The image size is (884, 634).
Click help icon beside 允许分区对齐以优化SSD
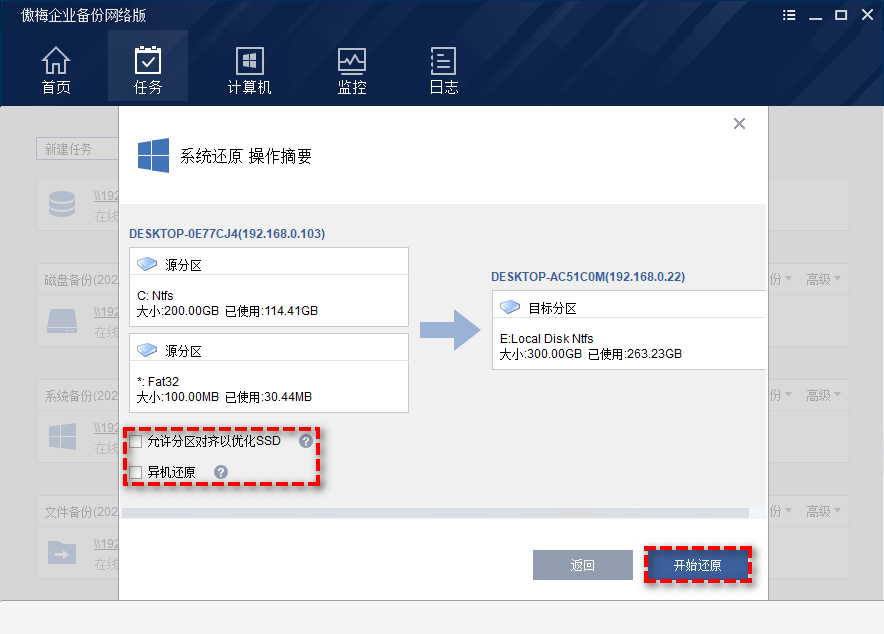(x=306, y=441)
